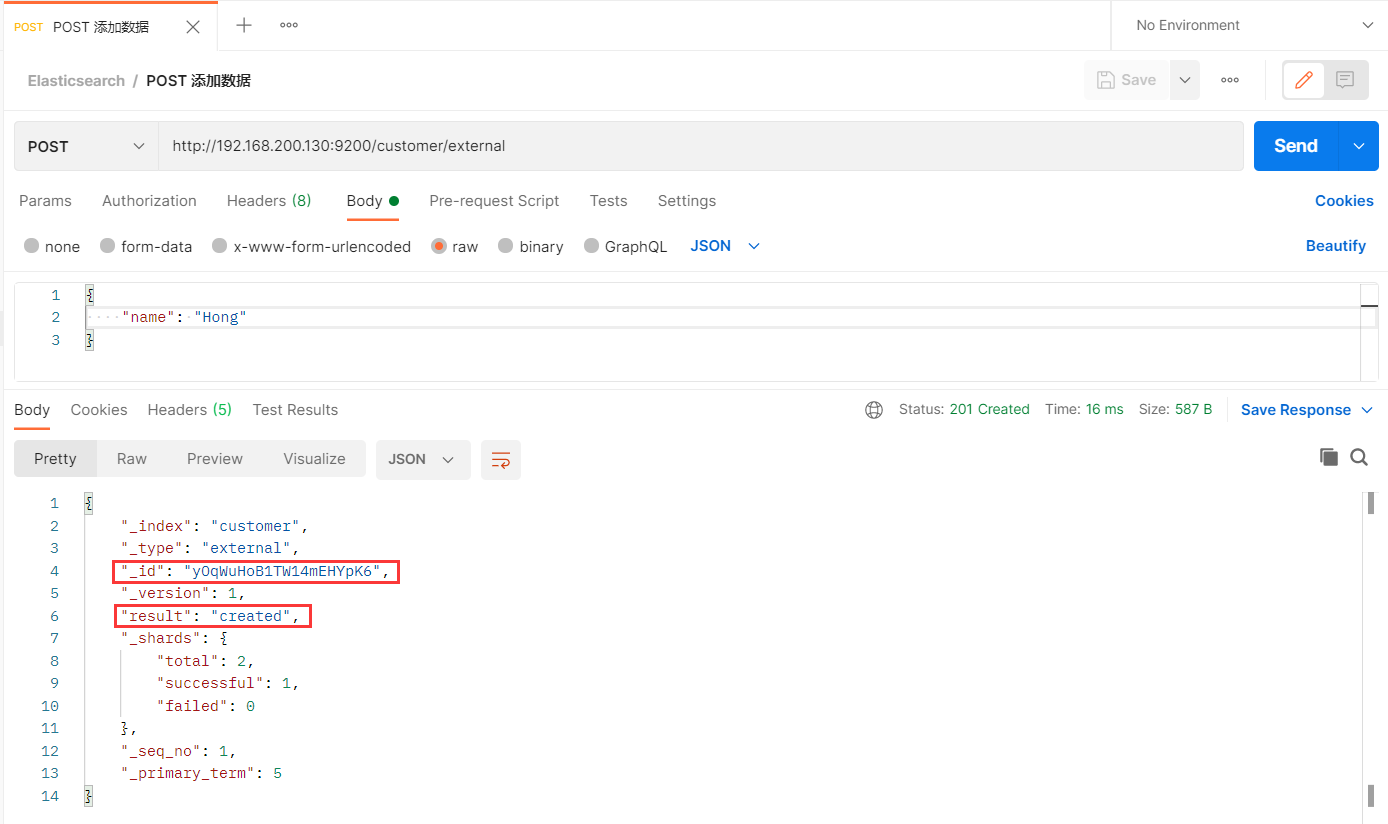The width and height of the screenshot is (1388, 824).
Task: Click the "_primary_term": 5 line
Action: (x=201, y=773)
